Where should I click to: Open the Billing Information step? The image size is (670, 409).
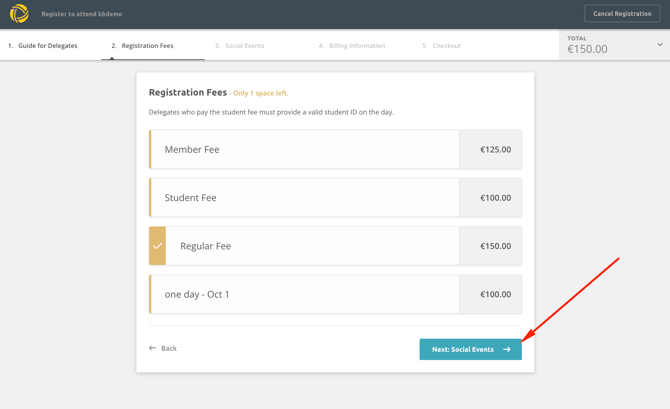tap(352, 46)
